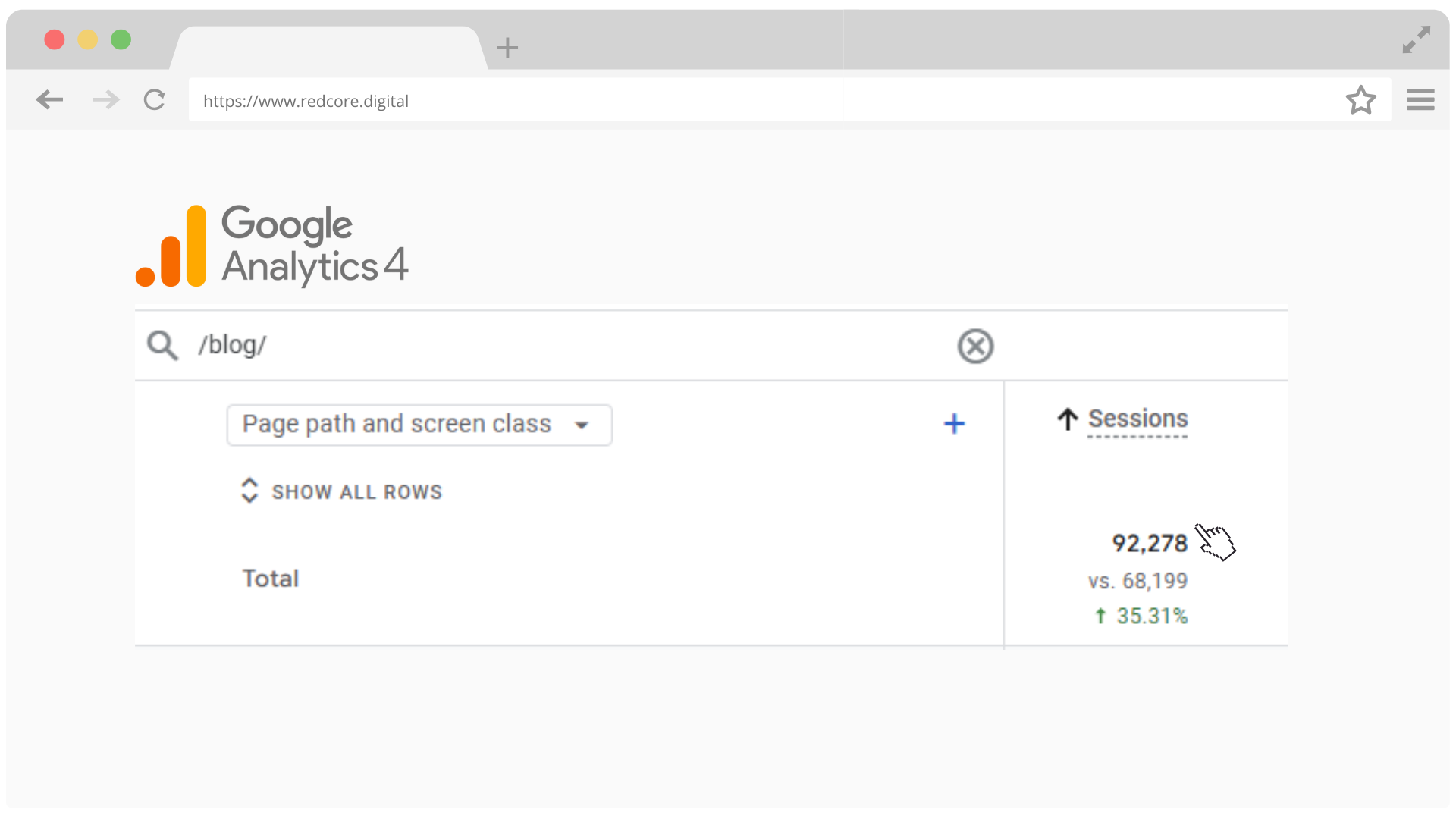Click the search magnifier icon
Viewport: 1456px width, 819px height.
(x=162, y=346)
